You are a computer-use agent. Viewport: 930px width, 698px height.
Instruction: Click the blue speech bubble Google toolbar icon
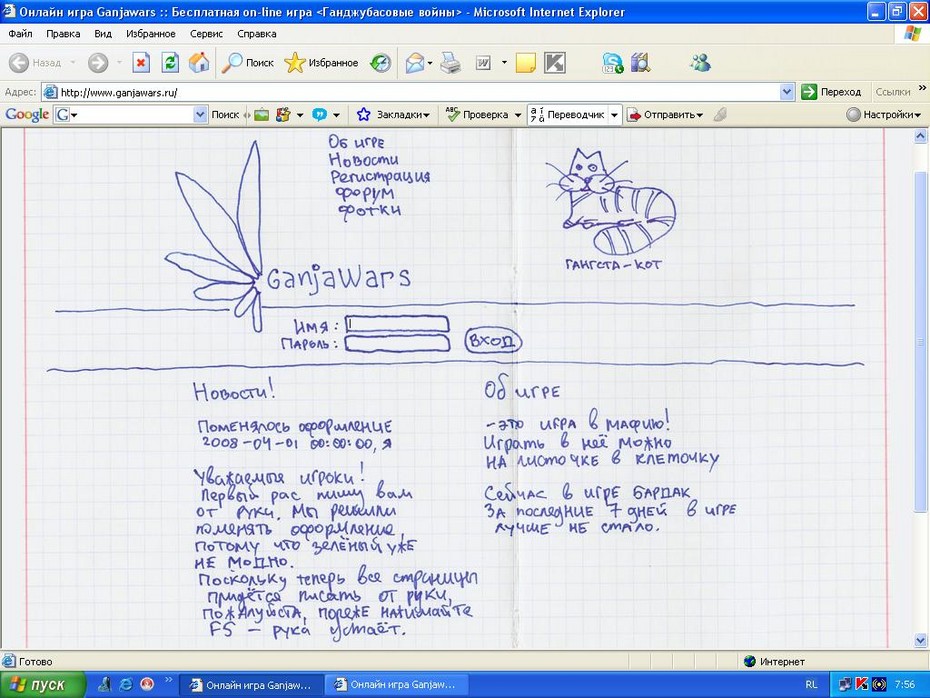(319, 114)
